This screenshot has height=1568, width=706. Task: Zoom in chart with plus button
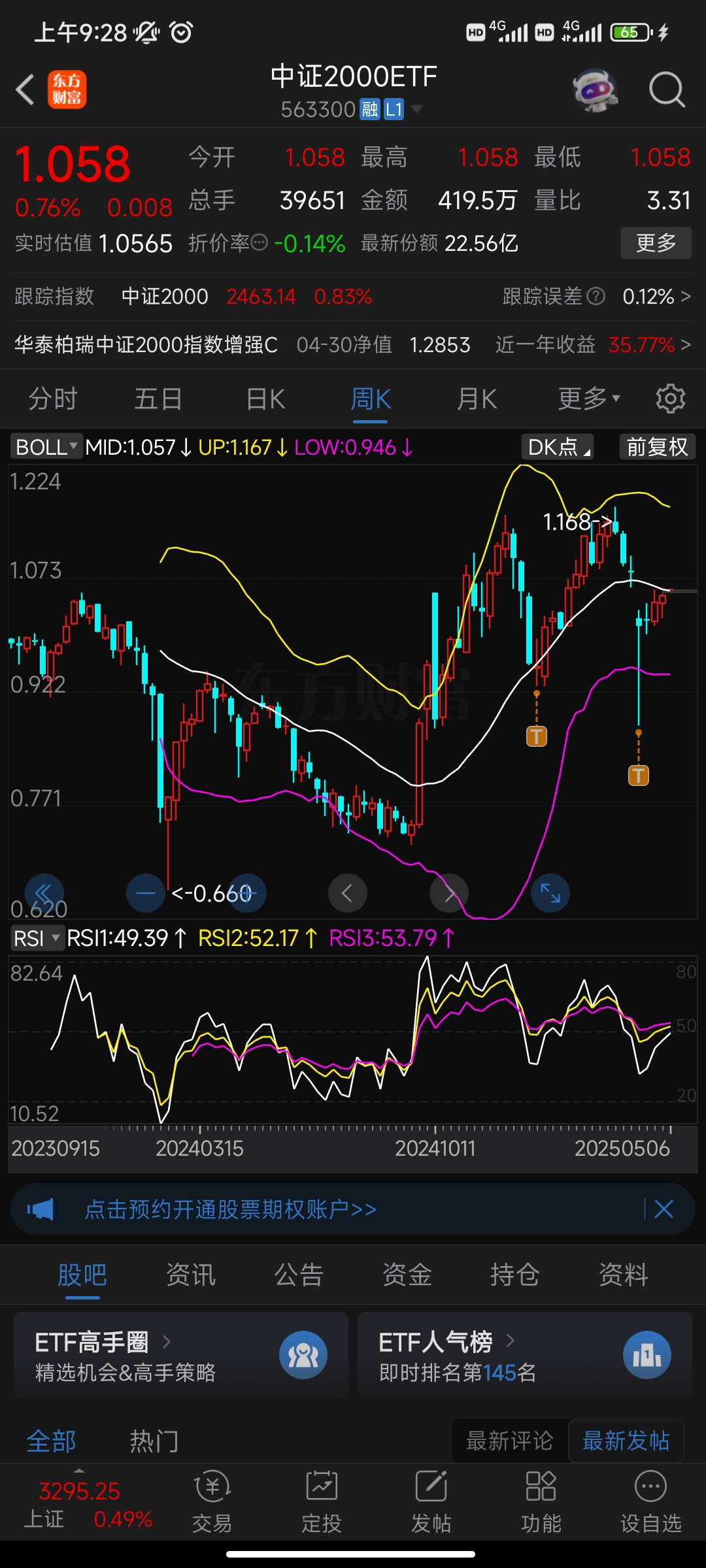pos(247,893)
